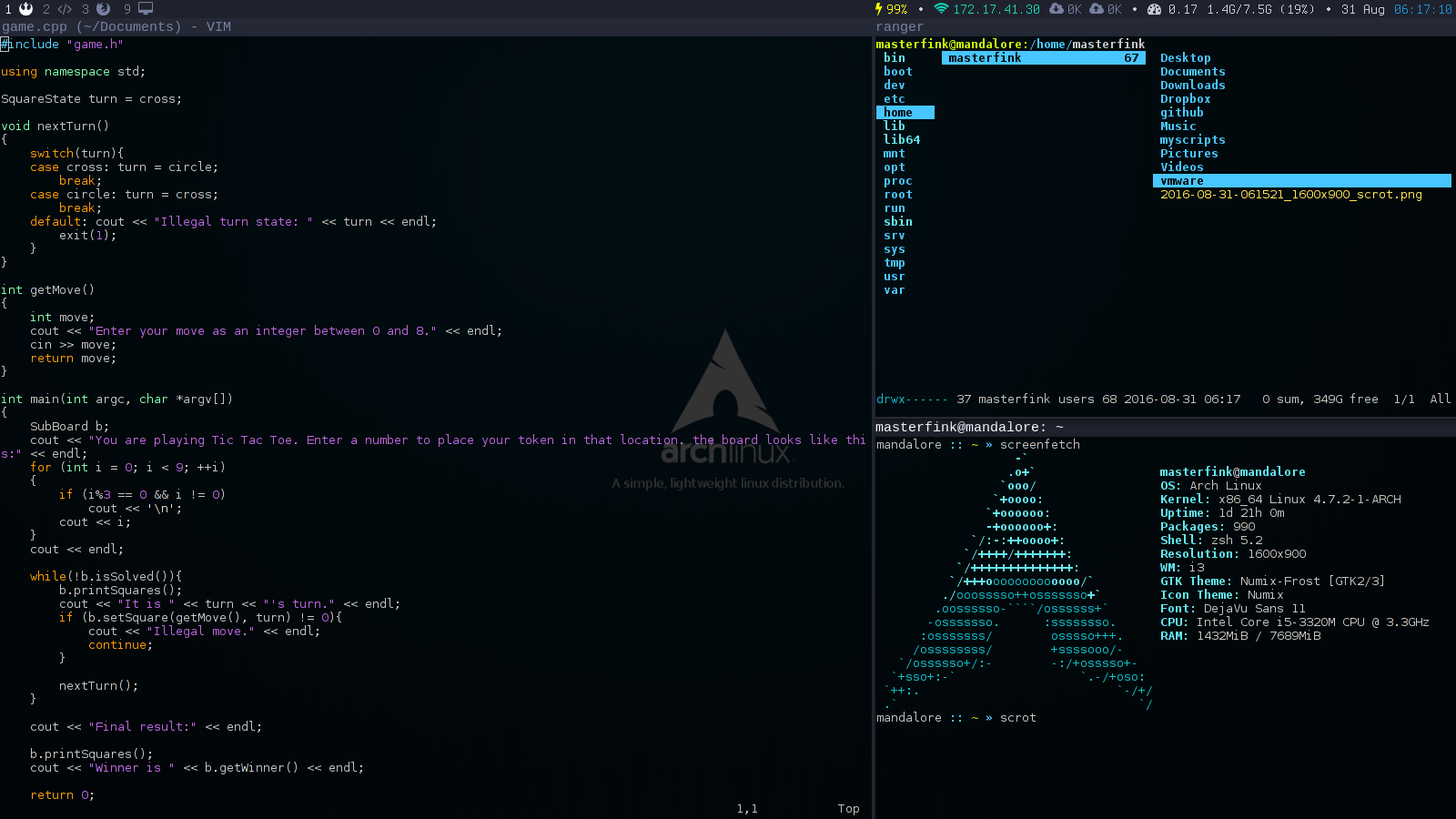Open the Pictures folder in ranger preview
This screenshot has width=1456, height=819.
(x=1188, y=153)
